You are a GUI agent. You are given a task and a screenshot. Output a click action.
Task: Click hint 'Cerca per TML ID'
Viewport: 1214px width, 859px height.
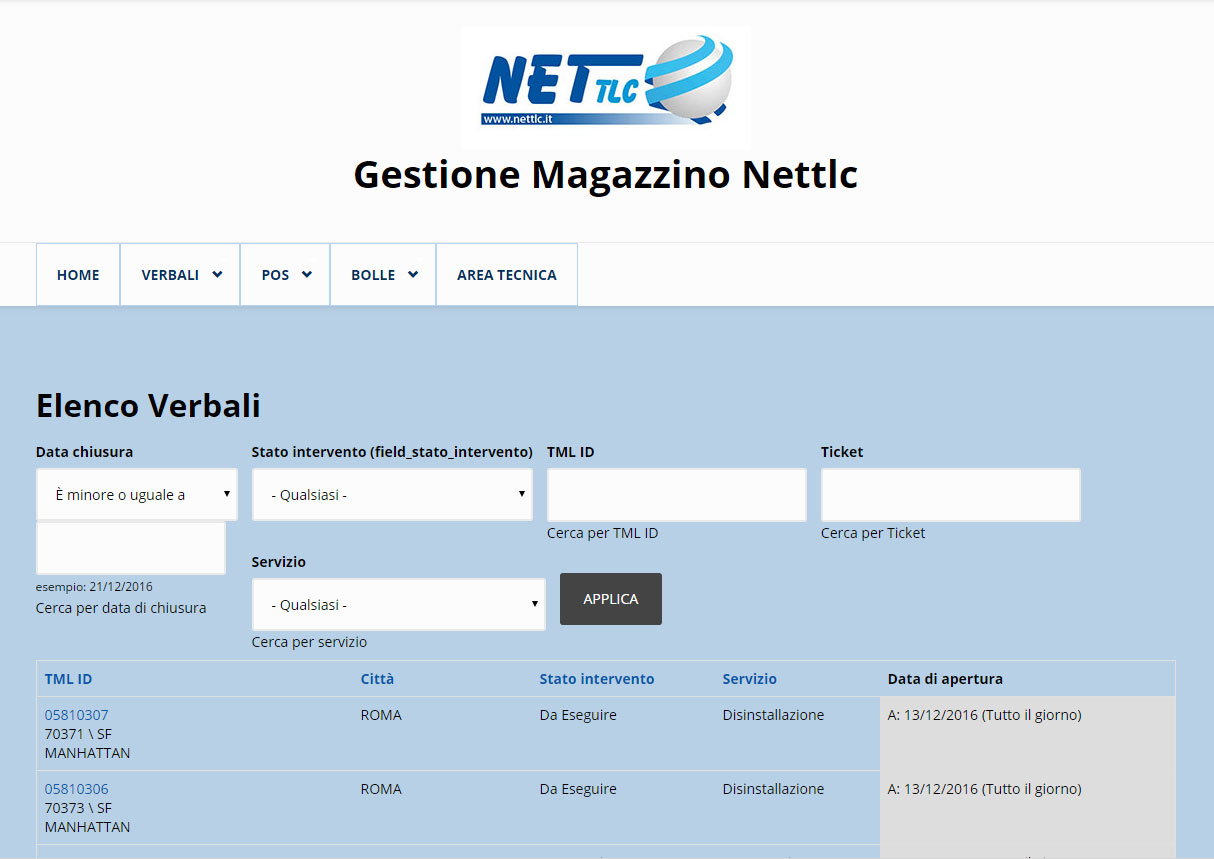click(603, 533)
